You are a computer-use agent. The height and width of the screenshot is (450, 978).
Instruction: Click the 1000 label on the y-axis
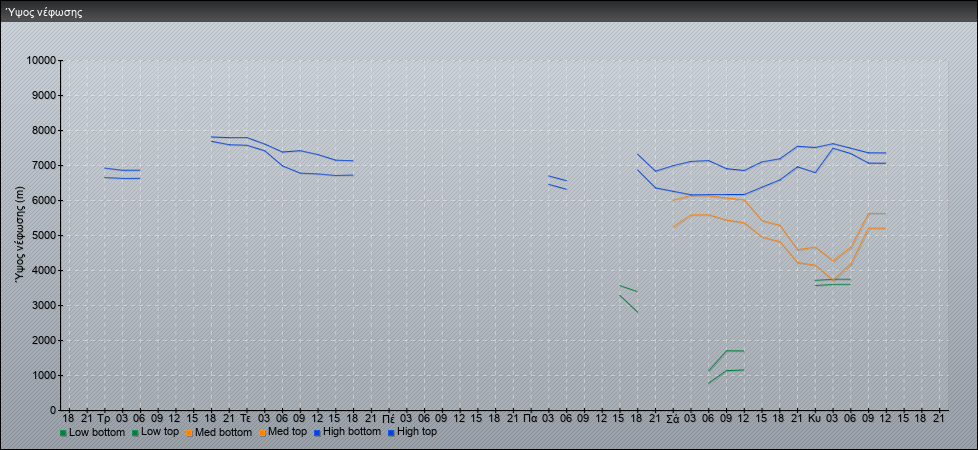pos(43,375)
